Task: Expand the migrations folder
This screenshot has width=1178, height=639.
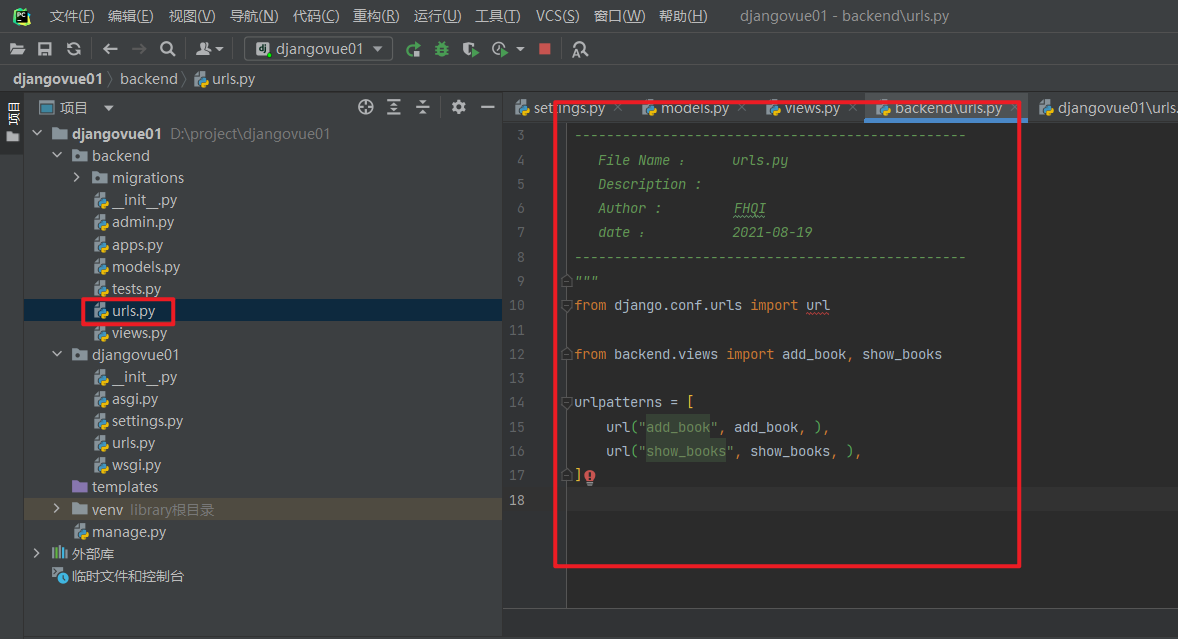Action: (x=77, y=178)
